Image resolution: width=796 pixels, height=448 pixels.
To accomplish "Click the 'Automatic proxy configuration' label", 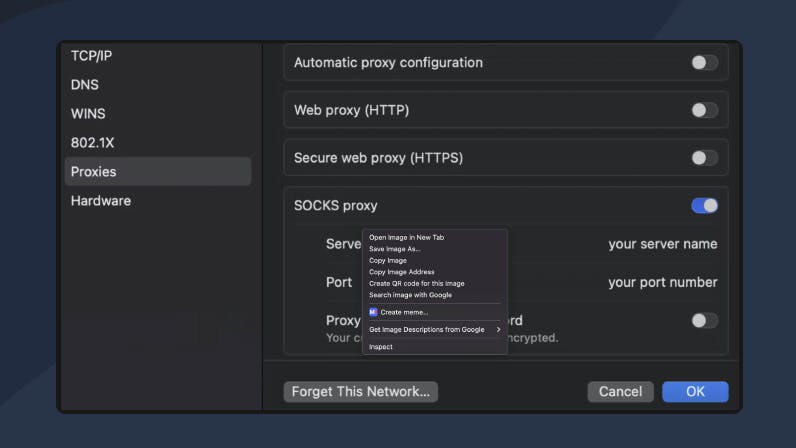I will click(388, 62).
